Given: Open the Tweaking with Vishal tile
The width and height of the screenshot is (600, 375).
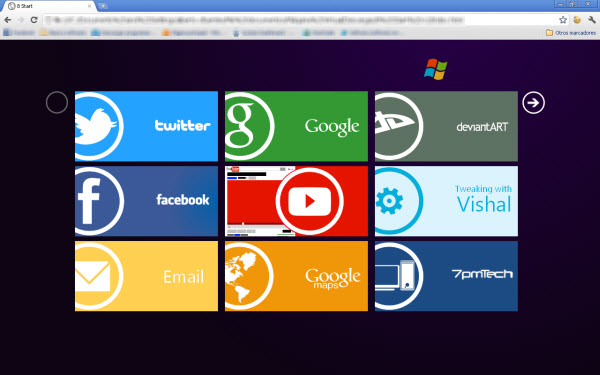Looking at the screenshot, I should (x=446, y=201).
